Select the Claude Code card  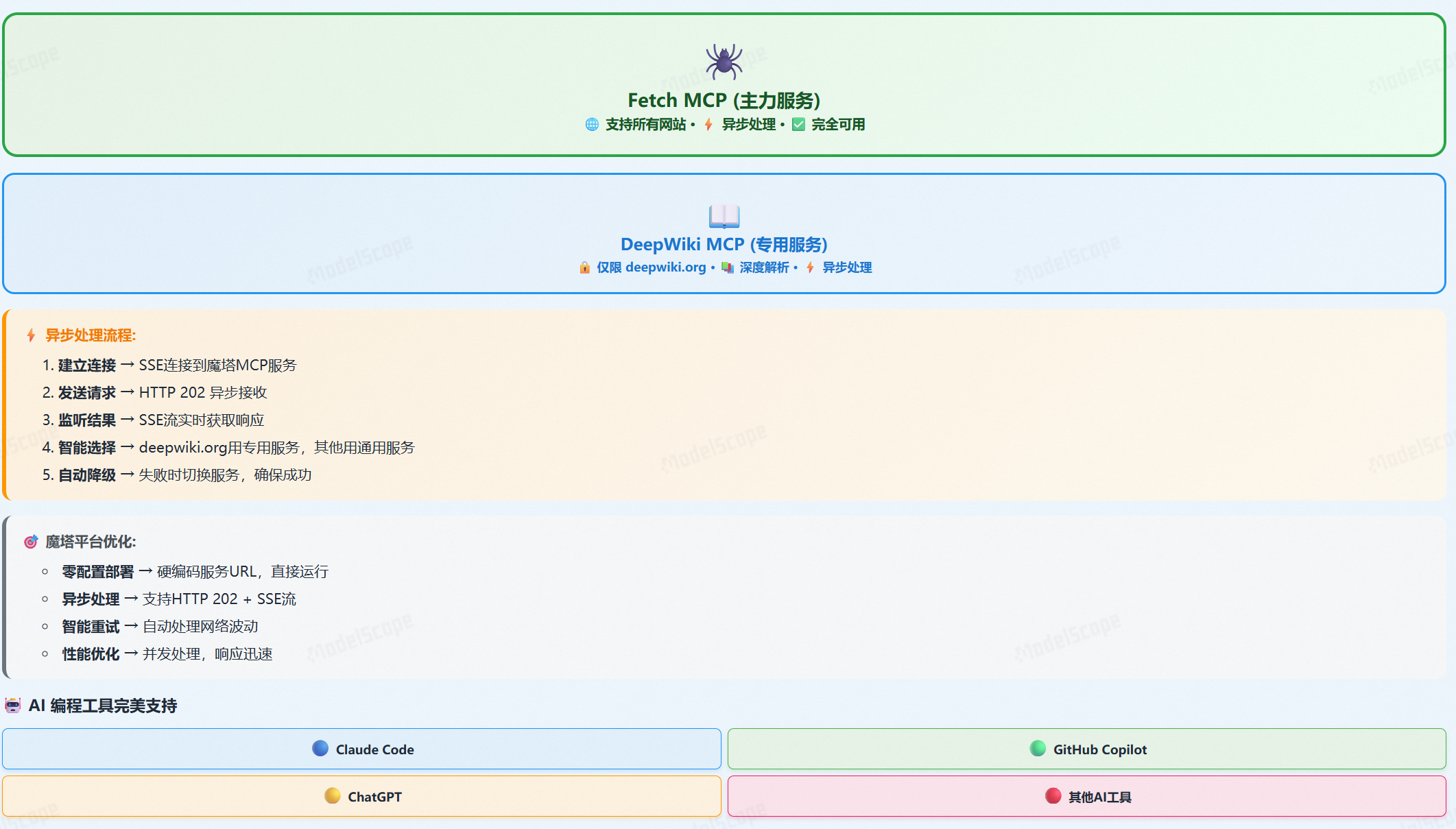(362, 749)
